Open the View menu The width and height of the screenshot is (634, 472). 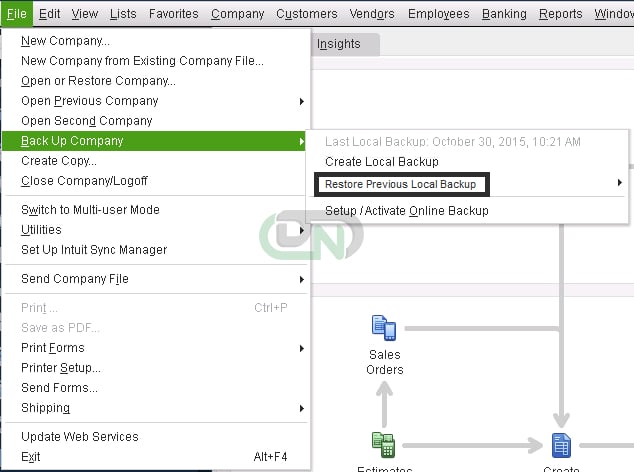click(x=85, y=14)
